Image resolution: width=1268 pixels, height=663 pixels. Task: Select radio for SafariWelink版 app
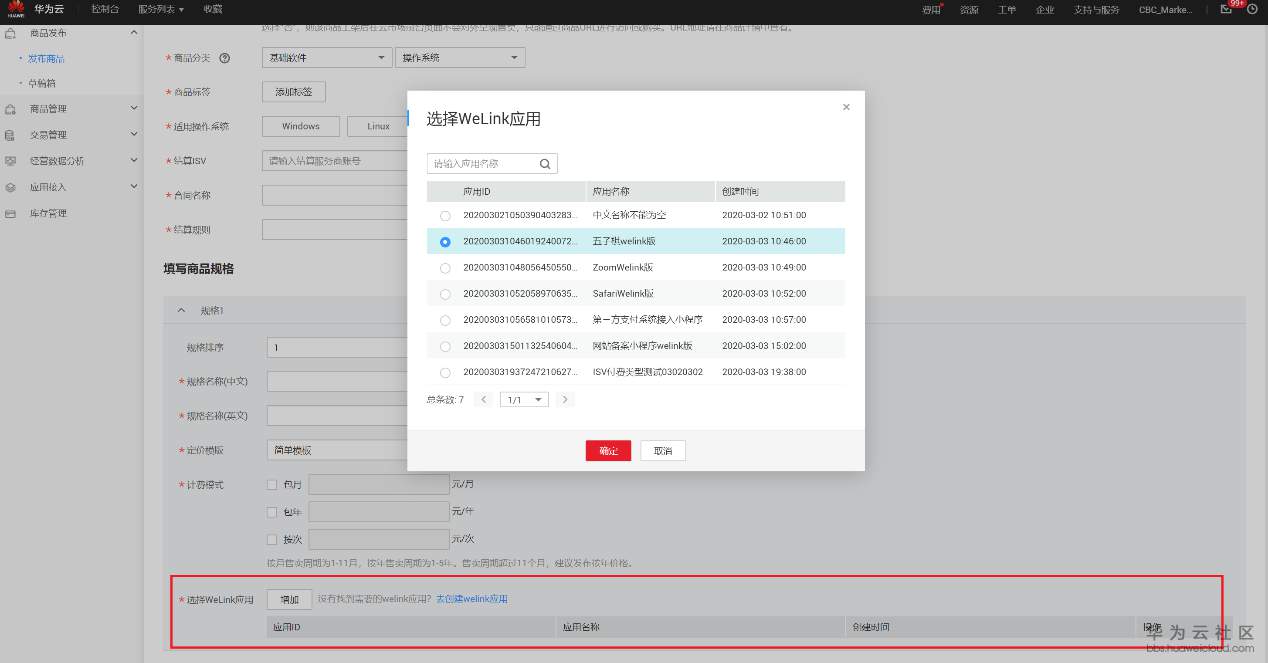click(x=445, y=294)
